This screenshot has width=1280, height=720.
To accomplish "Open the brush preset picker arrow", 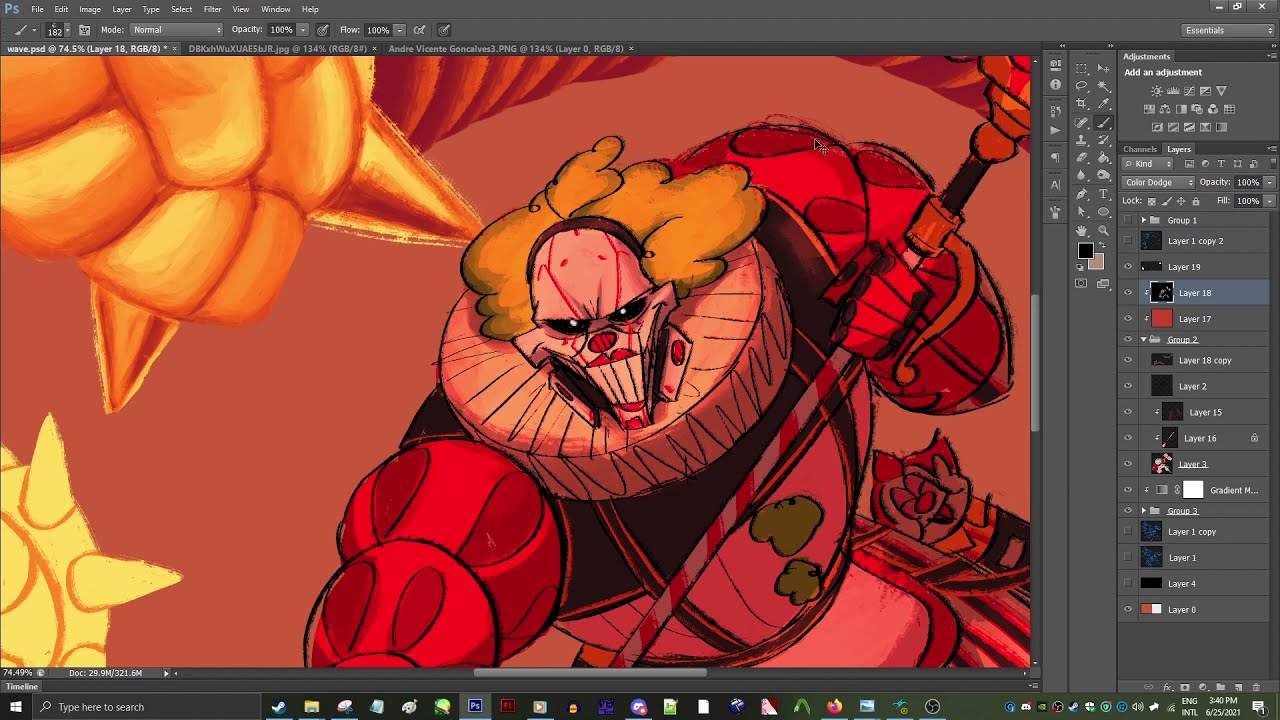I will (67, 30).
